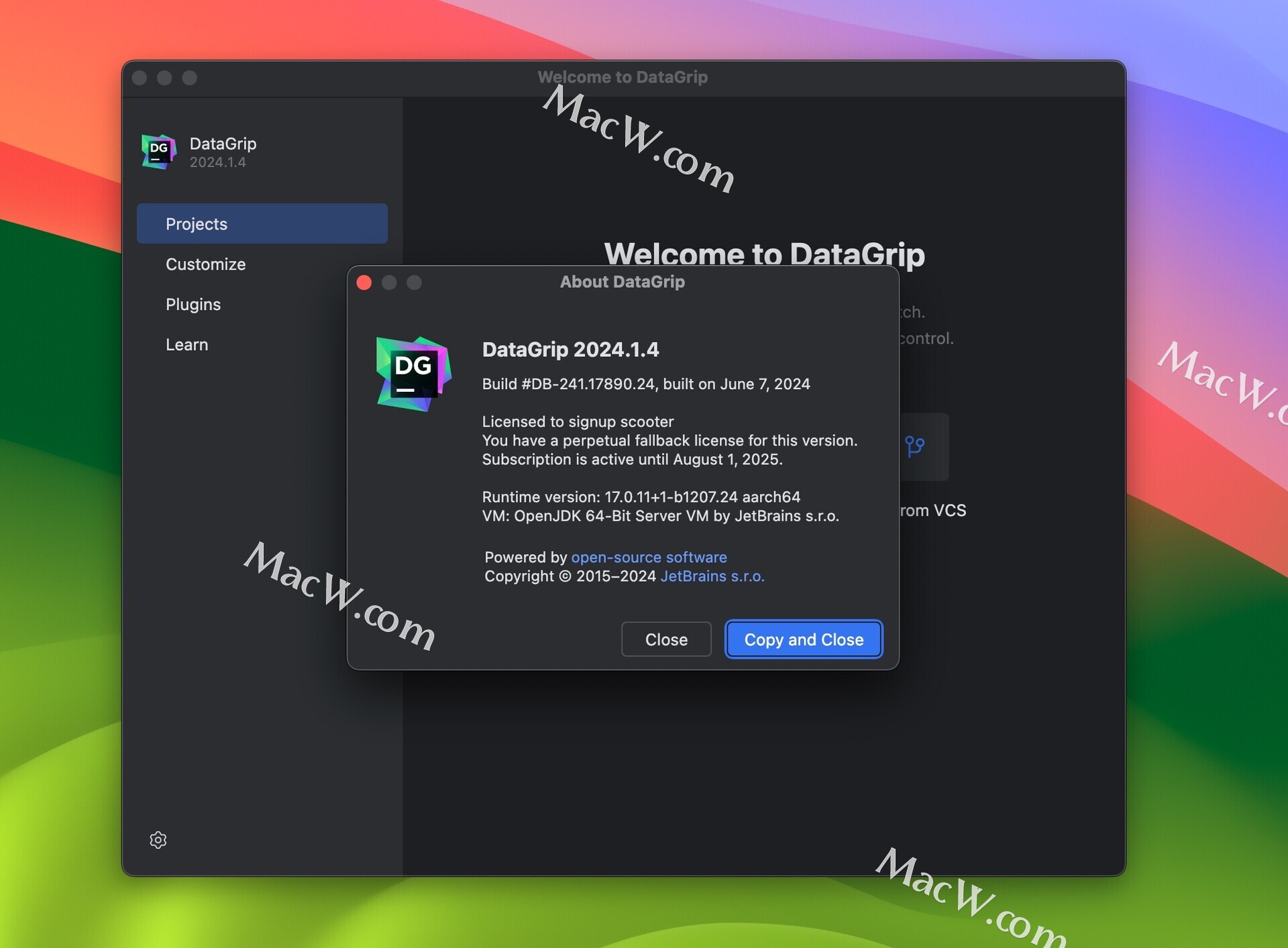Open the open-source software link
This screenshot has height=948, width=1288.
coord(649,557)
